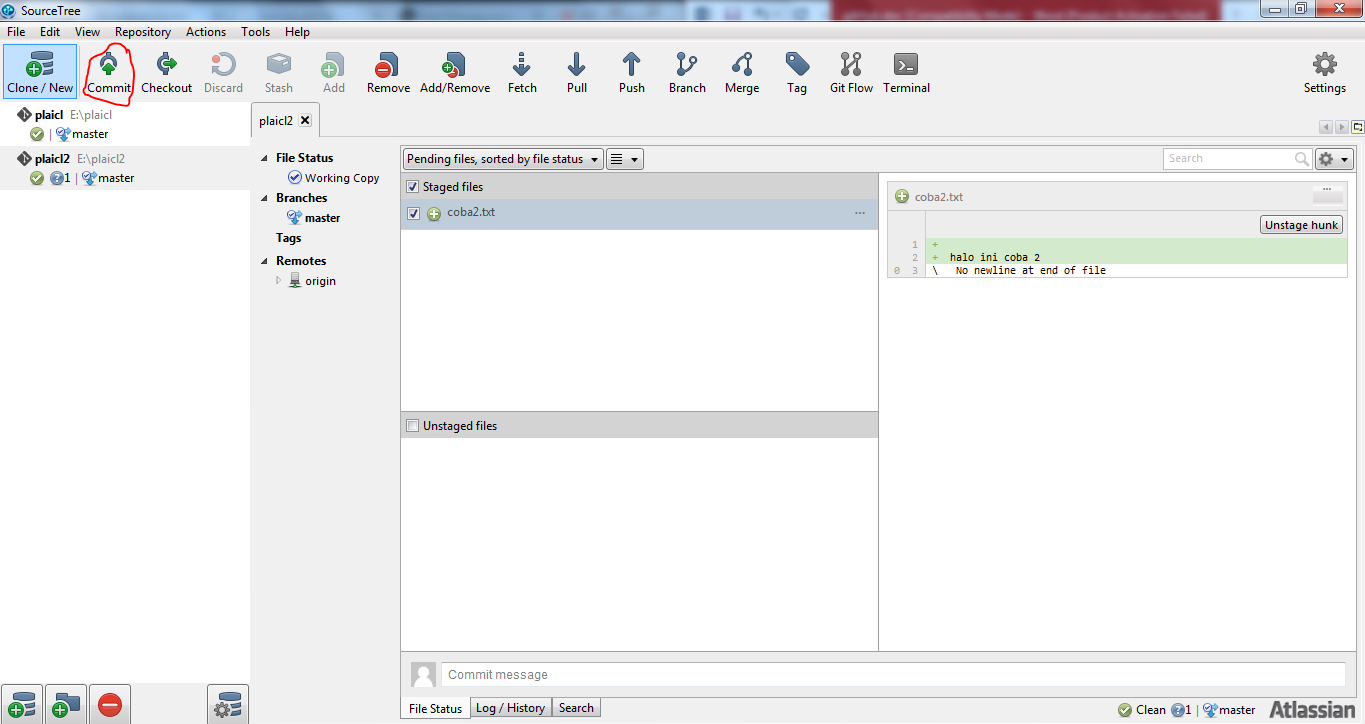Select the coba2.txt file name in Staged files
Image resolution: width=1365 pixels, height=724 pixels.
point(471,213)
